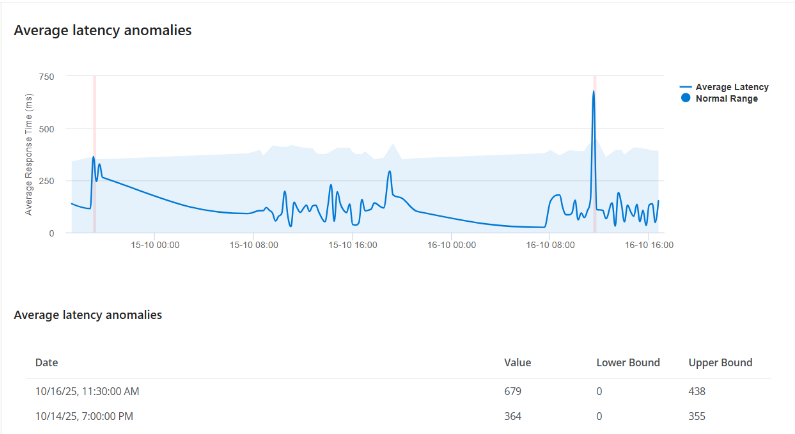This screenshot has width=795, height=434.
Task: Sort table by the Value column header
Action: click(x=518, y=362)
